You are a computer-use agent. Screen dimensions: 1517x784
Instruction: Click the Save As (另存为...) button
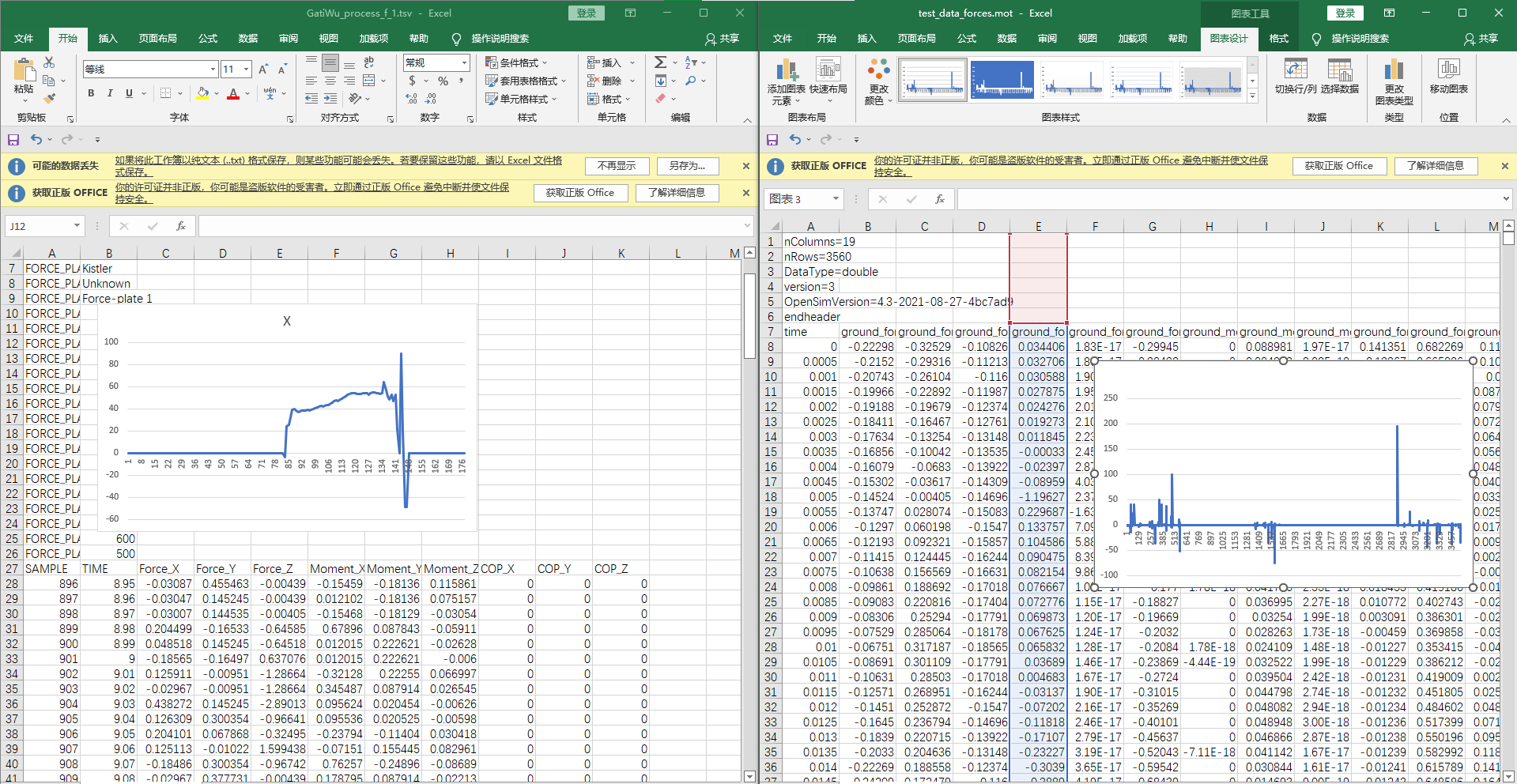686,166
